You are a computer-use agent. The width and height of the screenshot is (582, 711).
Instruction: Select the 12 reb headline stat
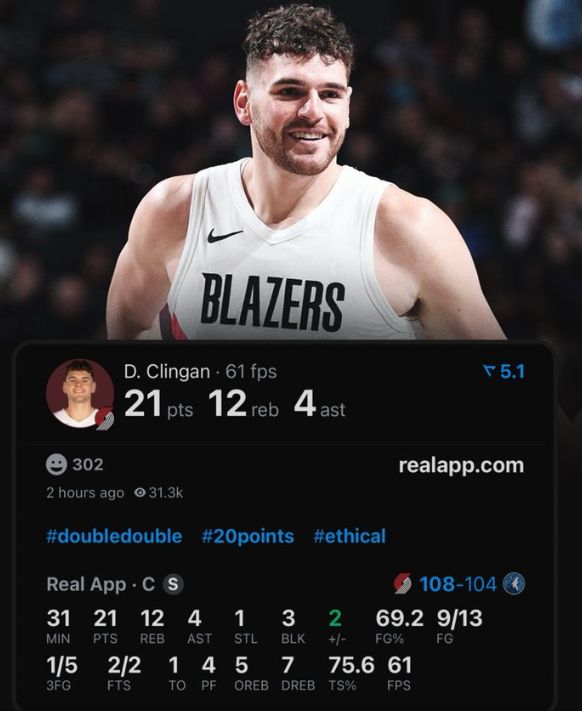(x=243, y=404)
